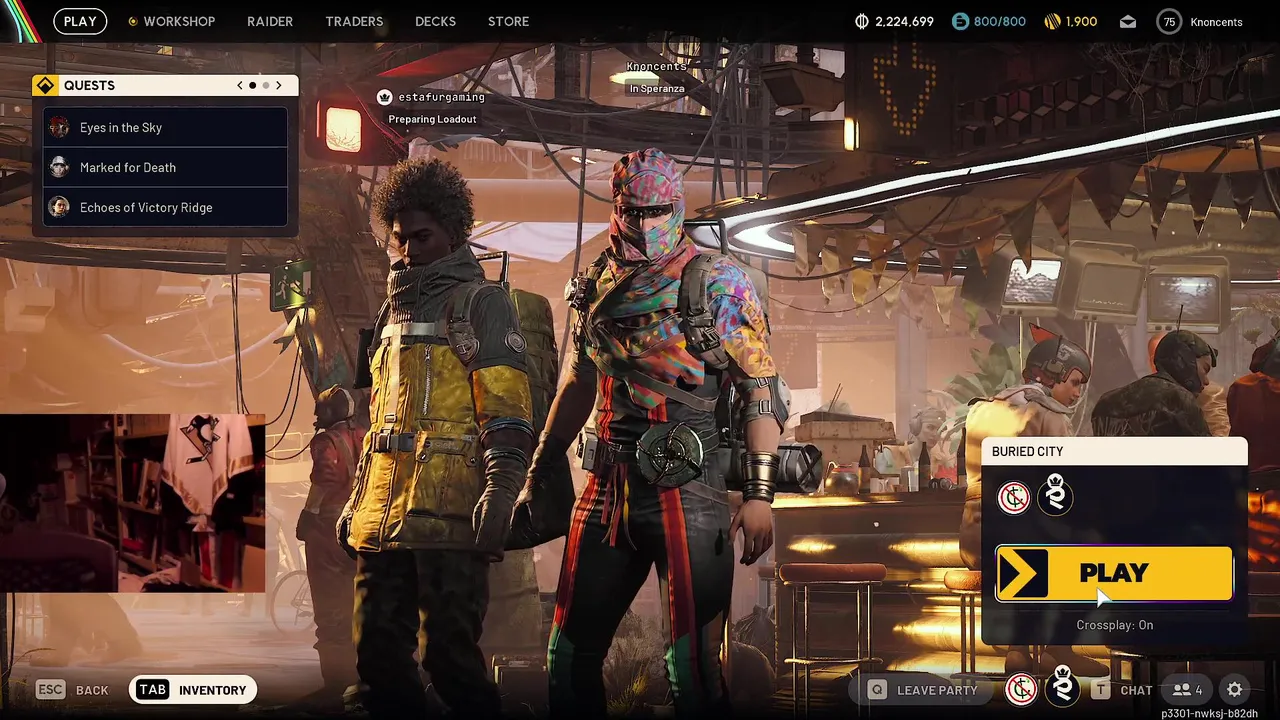Go to next quests page arrow

(279, 85)
